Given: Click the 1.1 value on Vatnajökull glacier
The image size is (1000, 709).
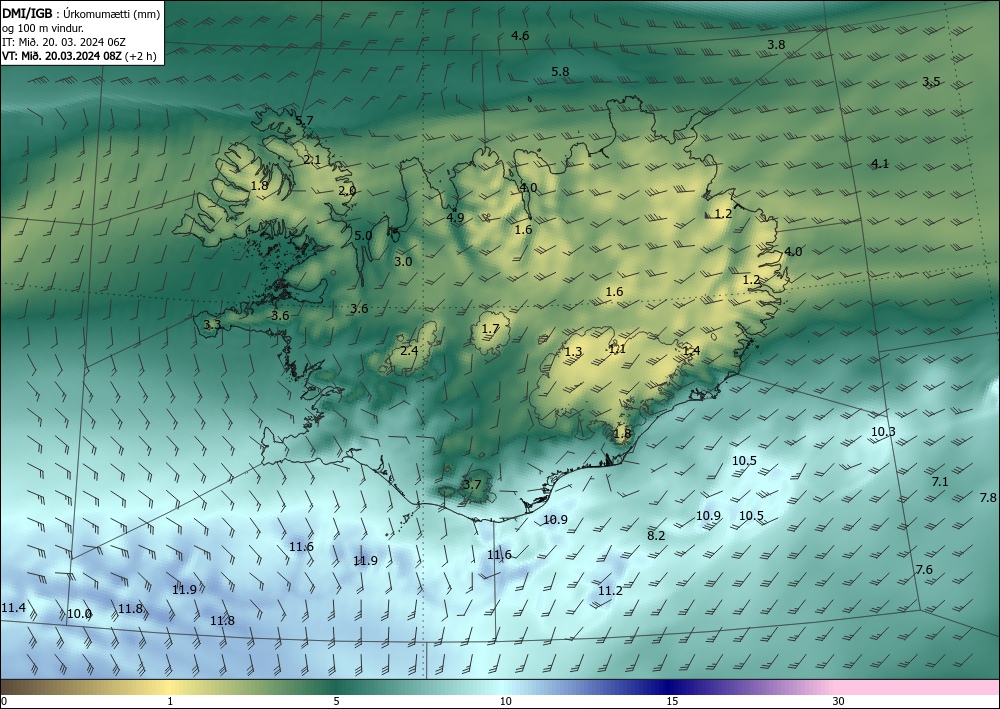Looking at the screenshot, I should coord(617,349).
